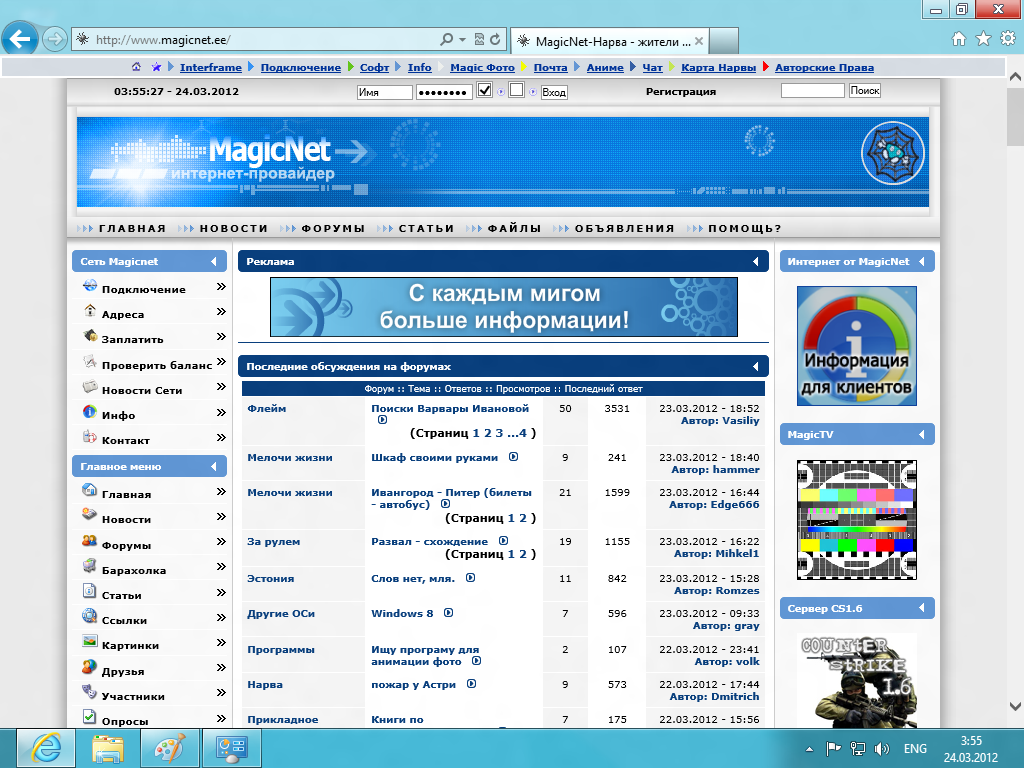
Task: Select the MagicNet-Нарва browser tab
Action: pyautogui.click(x=609, y=41)
